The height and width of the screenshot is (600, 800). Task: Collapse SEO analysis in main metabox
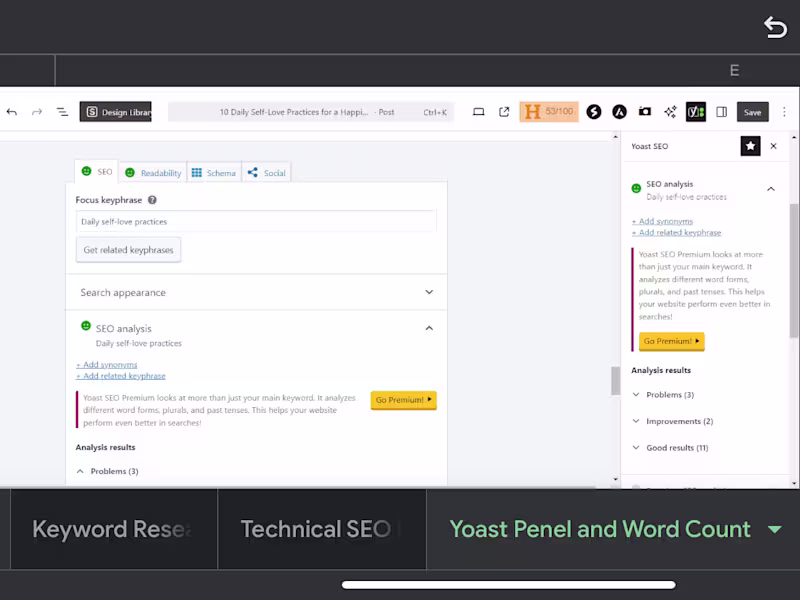[429, 328]
